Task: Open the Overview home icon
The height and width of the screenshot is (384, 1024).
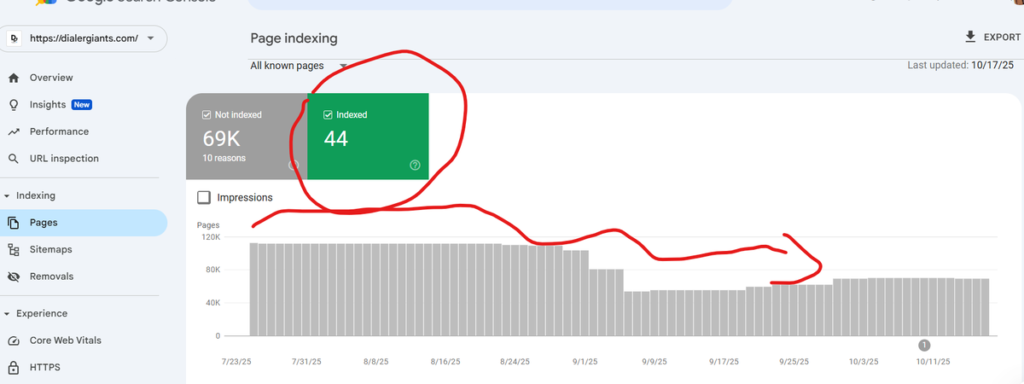Action: 13,78
